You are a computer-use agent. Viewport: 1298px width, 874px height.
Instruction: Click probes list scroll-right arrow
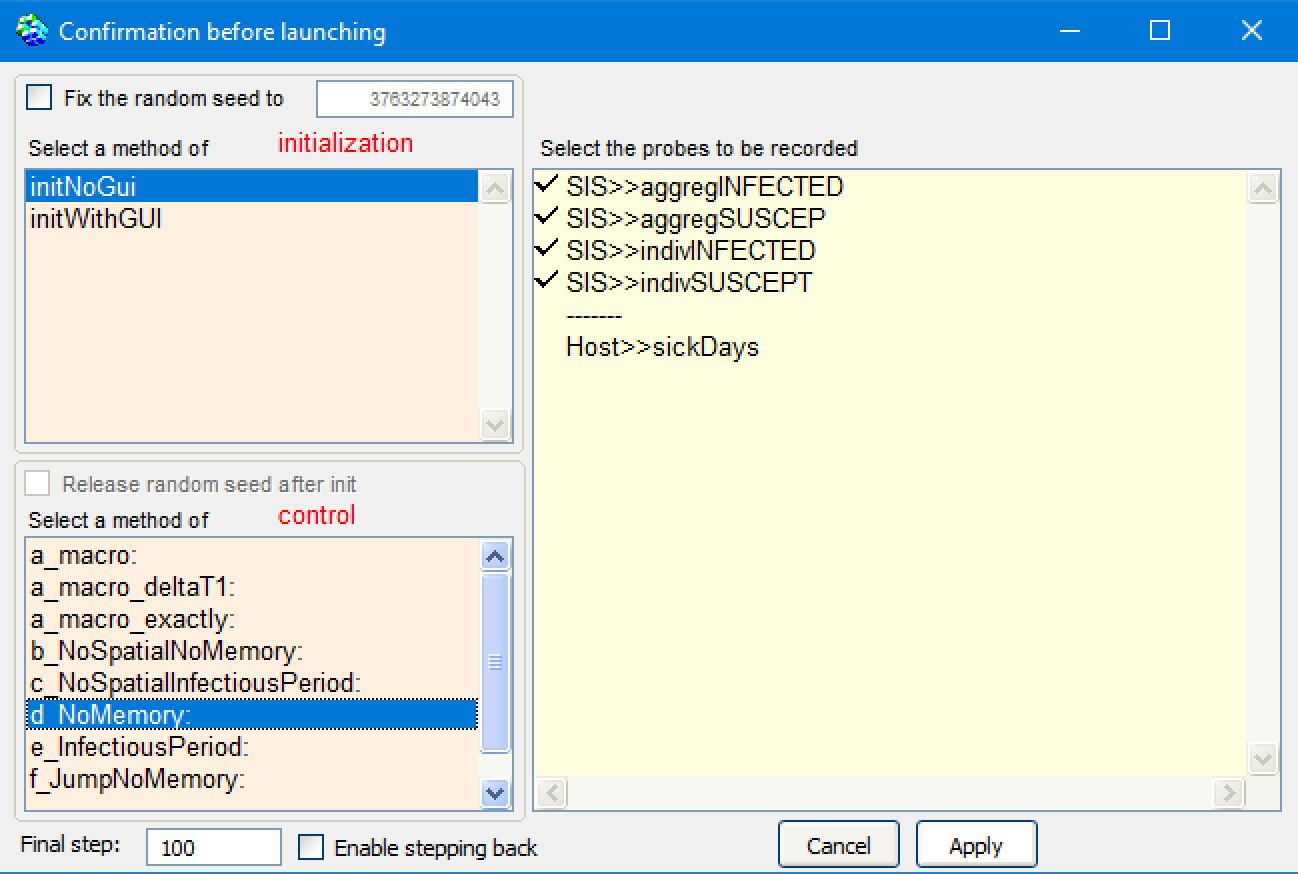[1228, 793]
